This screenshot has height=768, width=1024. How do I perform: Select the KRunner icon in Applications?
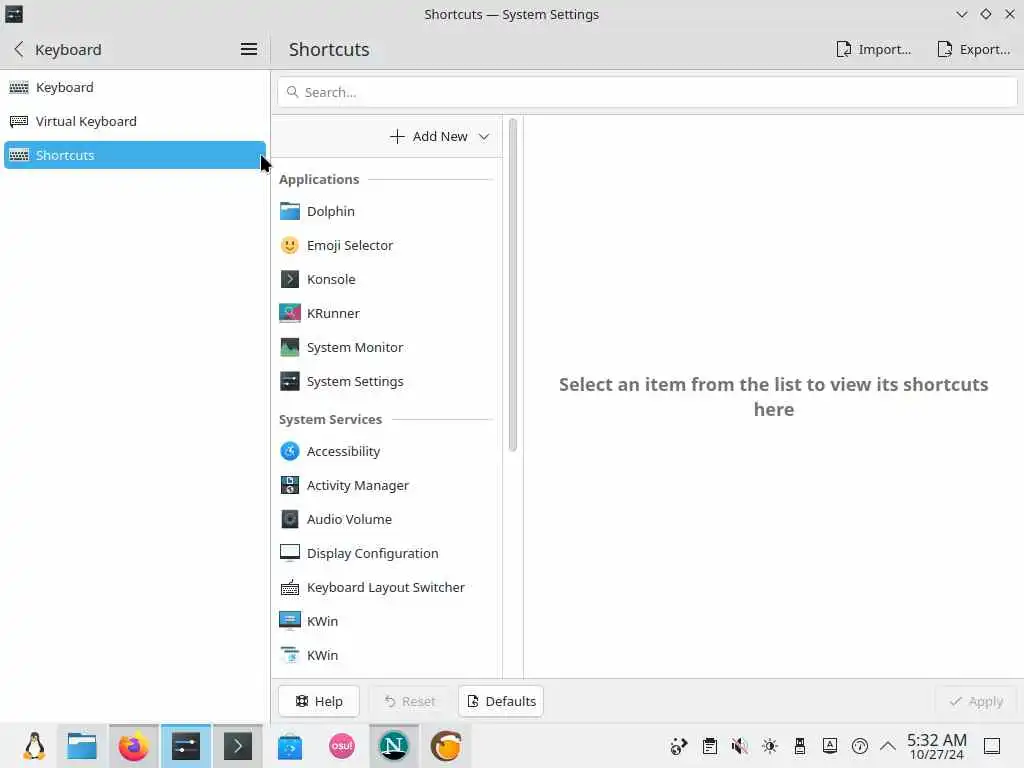point(289,313)
